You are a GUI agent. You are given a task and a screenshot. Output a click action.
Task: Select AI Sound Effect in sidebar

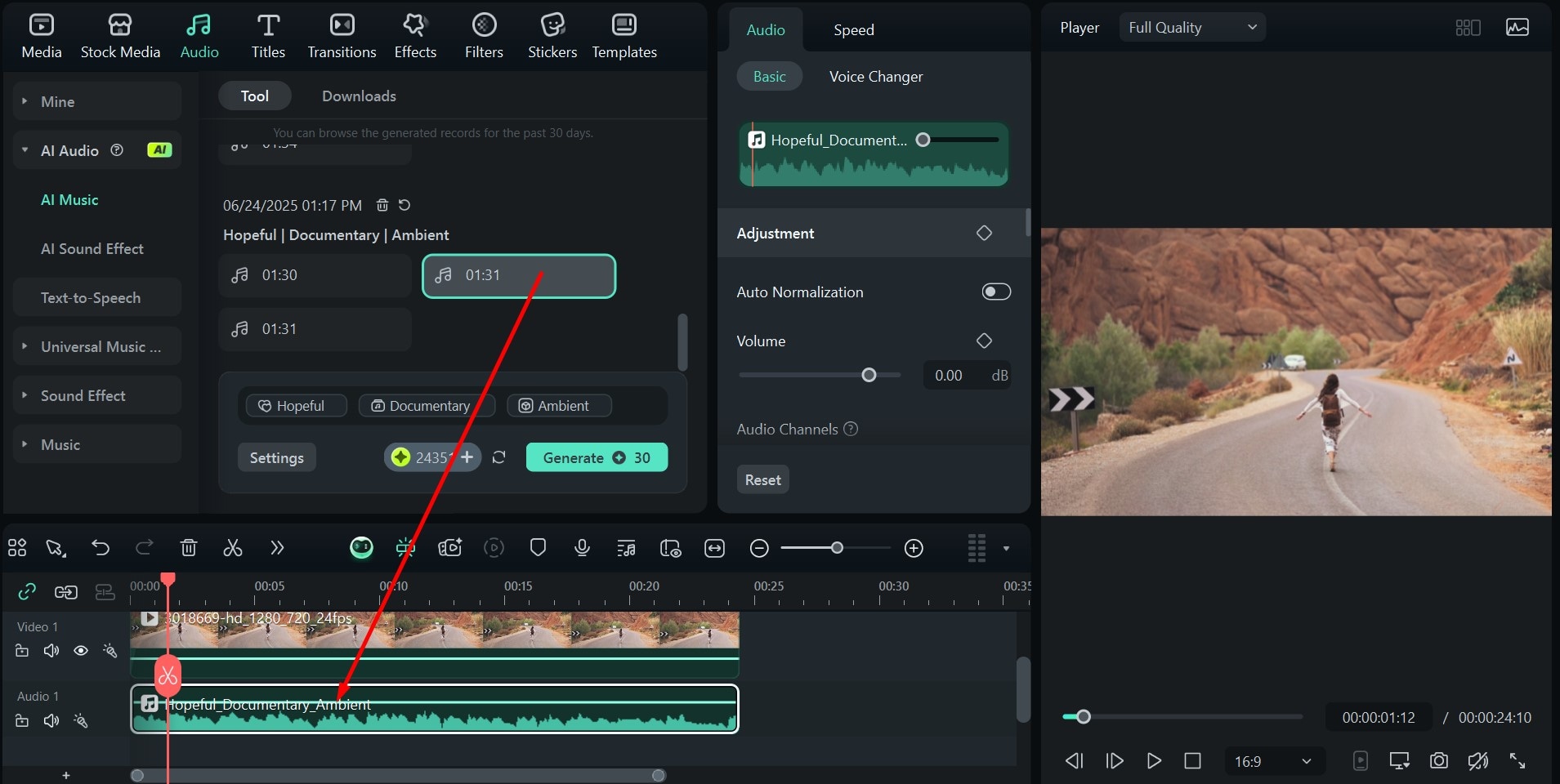tap(92, 248)
